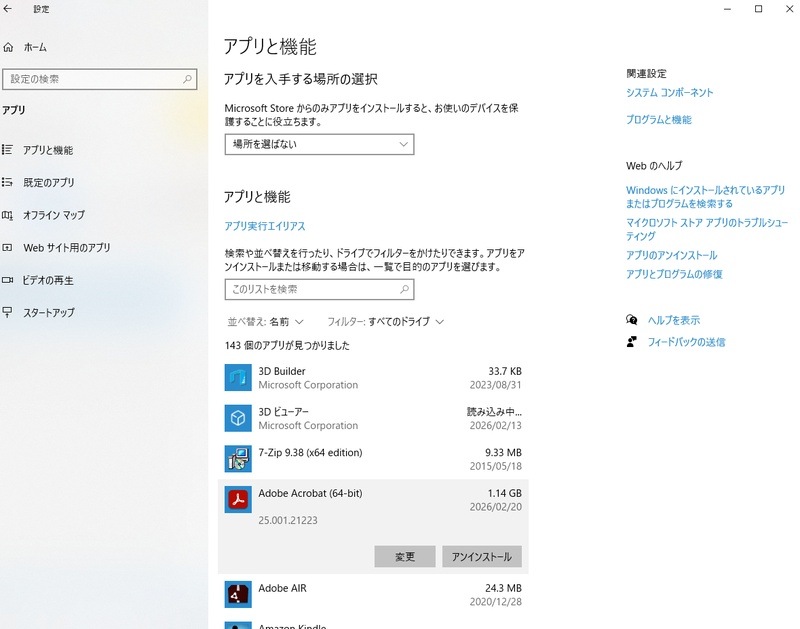This screenshot has width=800, height=629.
Task: Open the フィードバックの送信 feedback icon
Action: 631,343
